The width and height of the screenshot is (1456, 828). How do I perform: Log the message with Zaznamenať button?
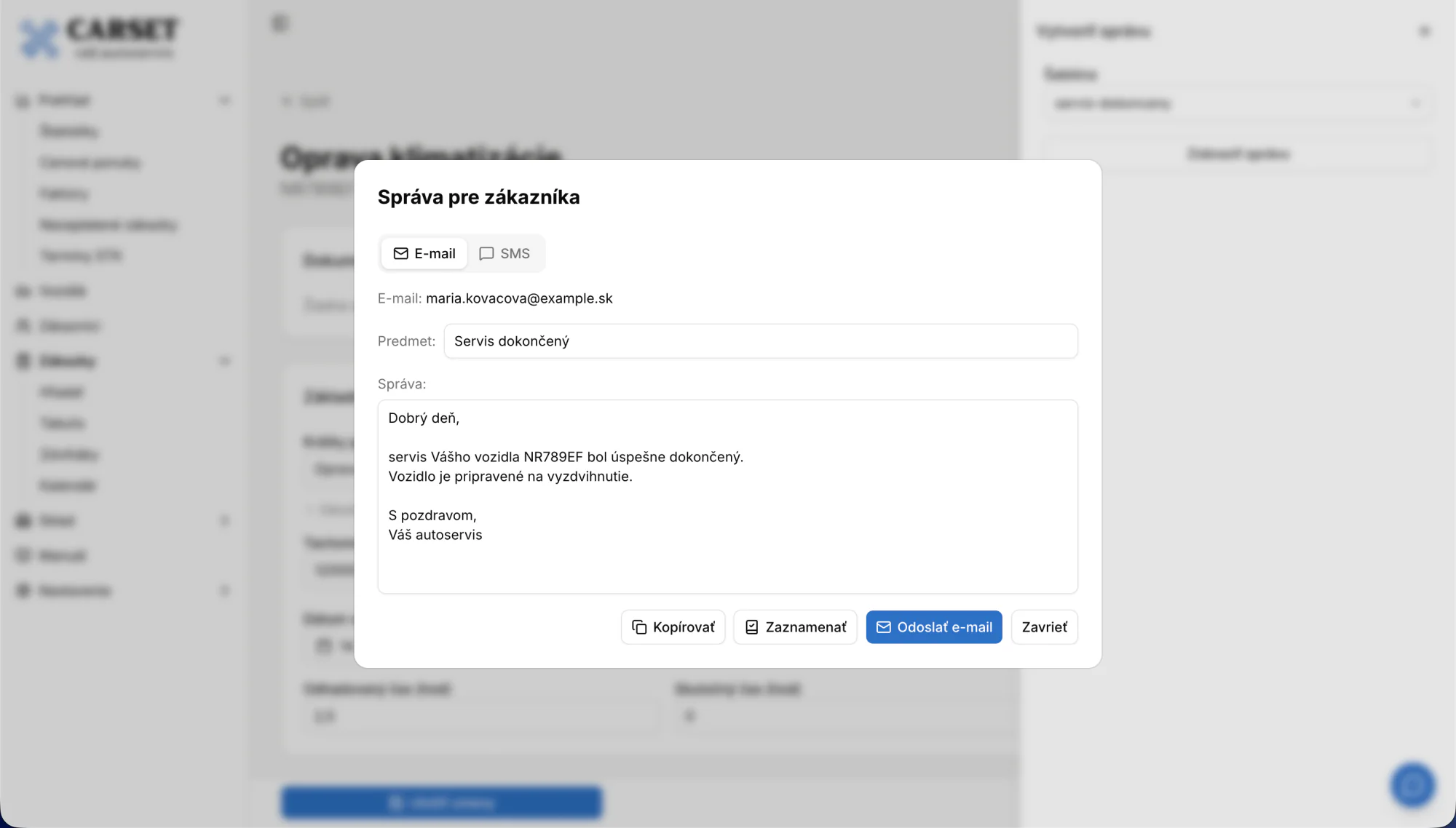[795, 627]
